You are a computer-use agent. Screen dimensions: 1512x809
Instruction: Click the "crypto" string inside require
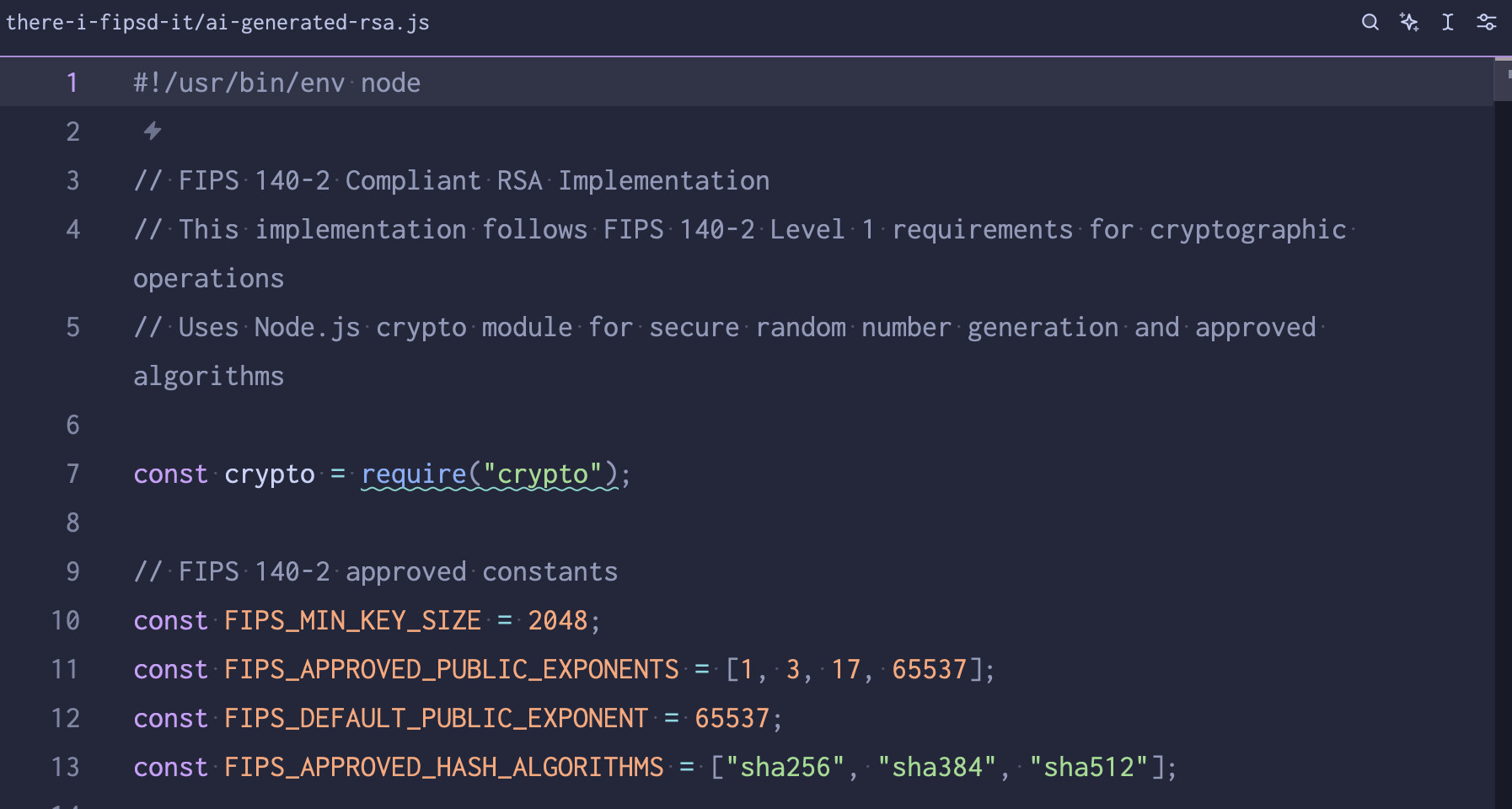click(x=542, y=474)
